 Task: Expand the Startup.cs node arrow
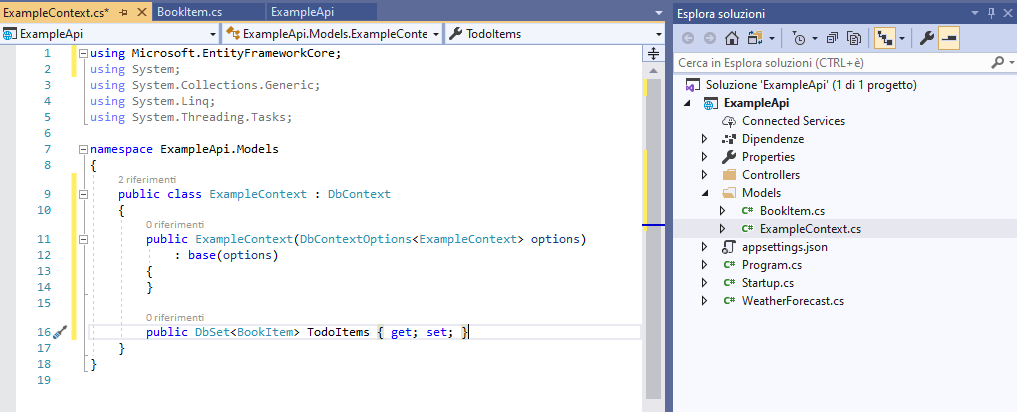click(x=705, y=283)
